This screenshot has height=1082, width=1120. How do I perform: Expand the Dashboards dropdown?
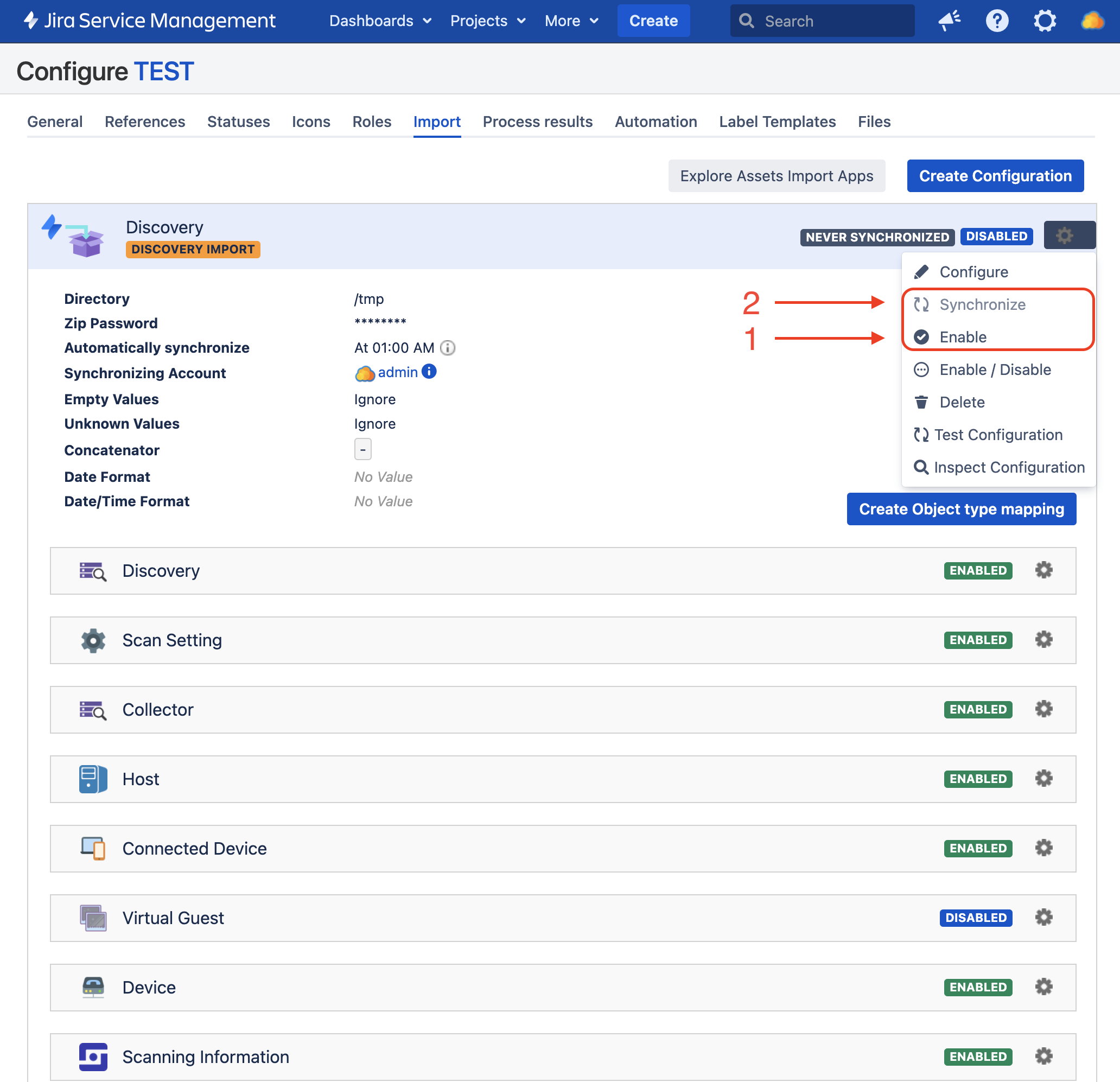pos(380,21)
